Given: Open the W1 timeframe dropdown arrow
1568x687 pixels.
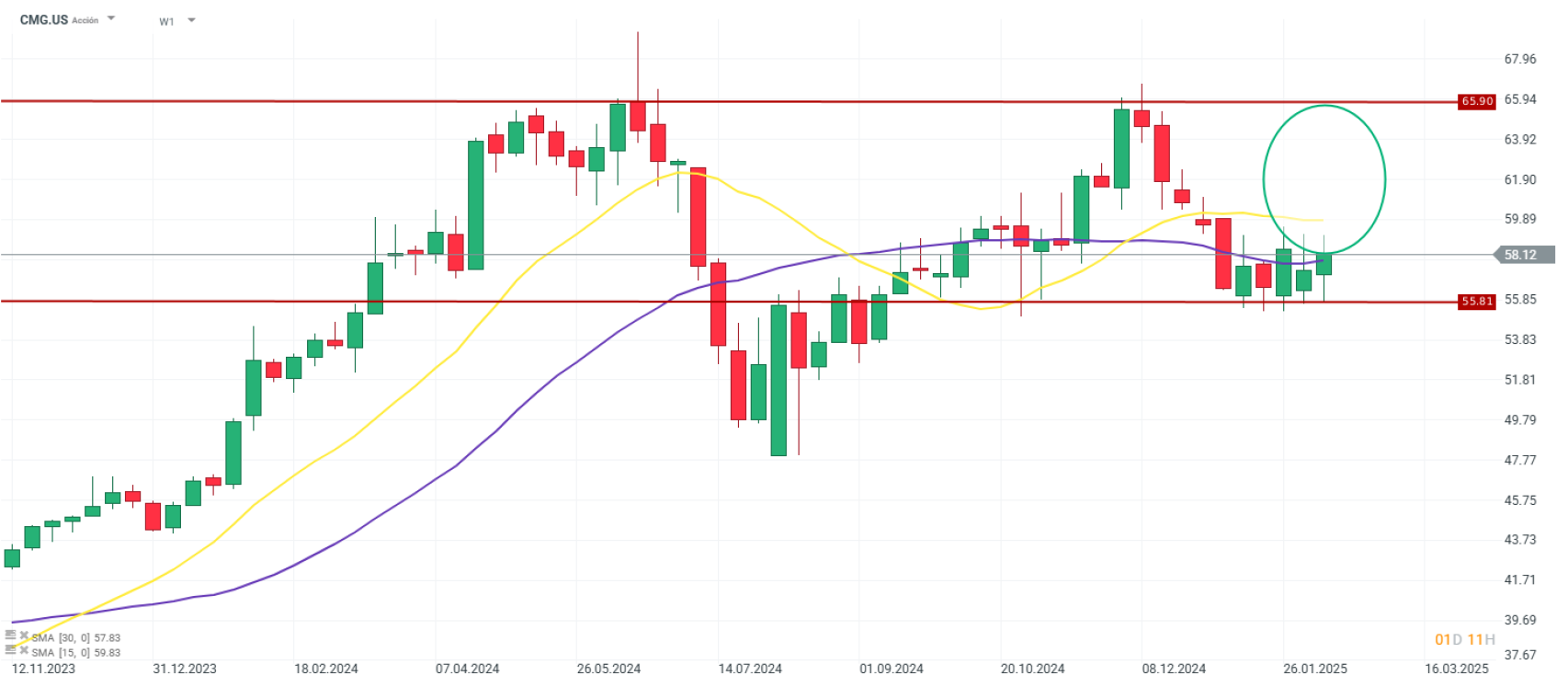Looking at the screenshot, I should (x=191, y=20).
